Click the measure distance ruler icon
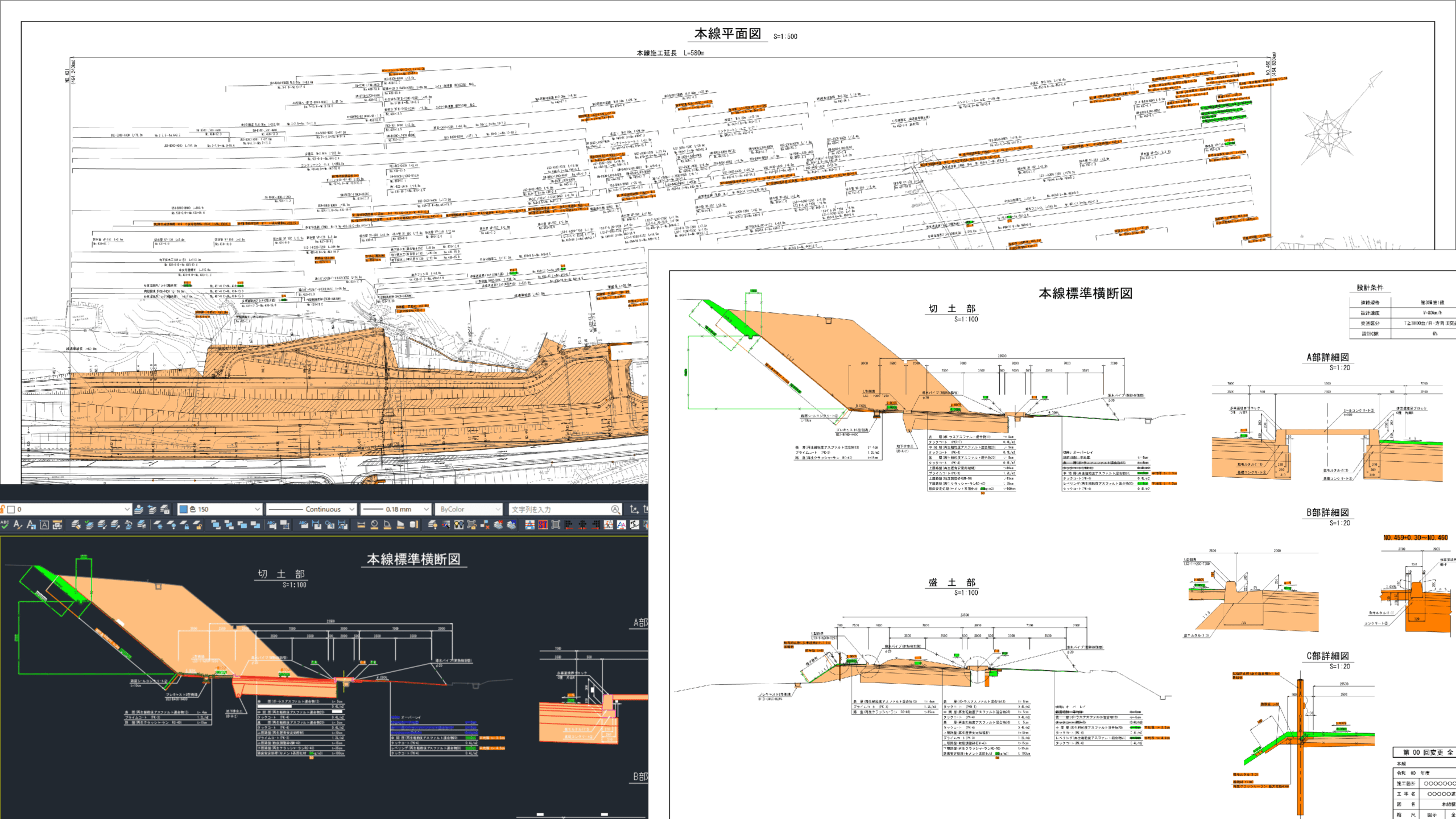This screenshot has width=1456, height=819. (x=361, y=524)
